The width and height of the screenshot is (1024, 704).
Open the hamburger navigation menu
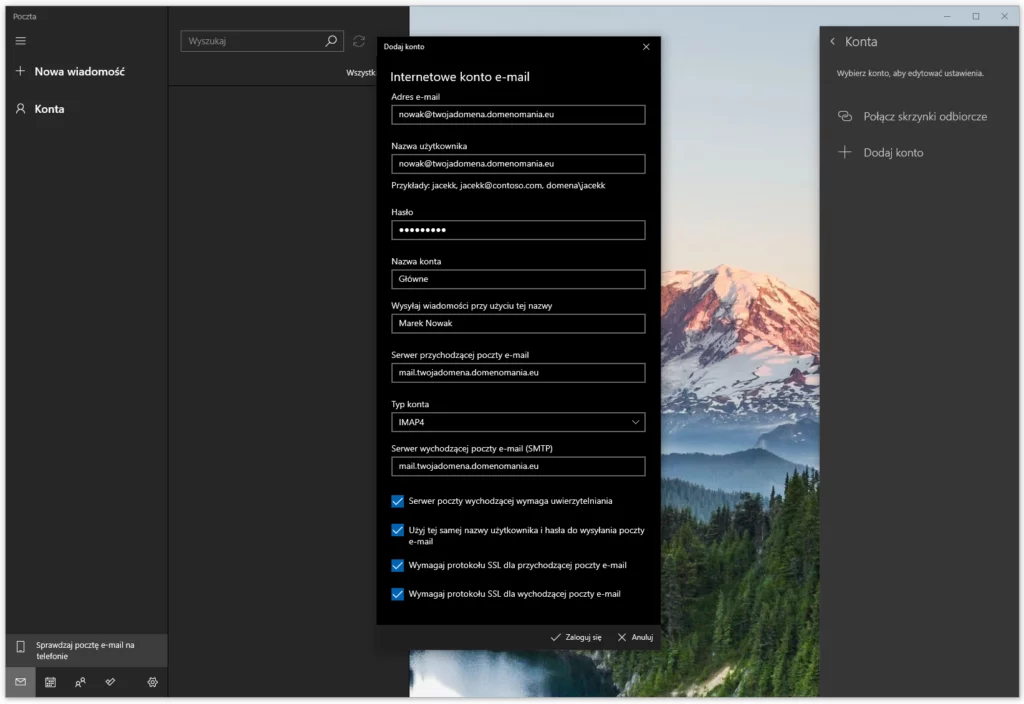(x=21, y=41)
